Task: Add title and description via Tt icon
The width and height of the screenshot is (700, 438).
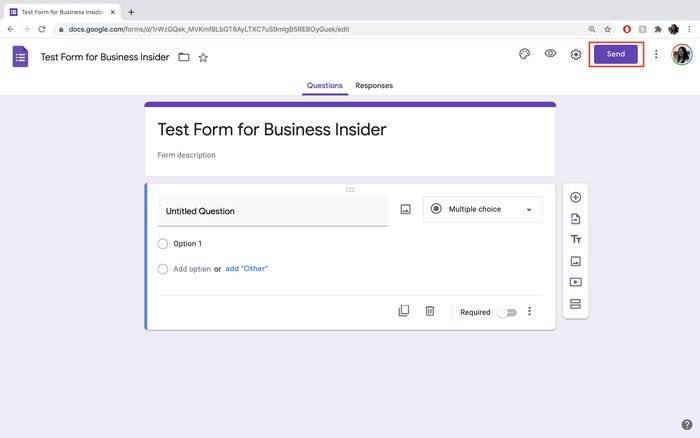Action: click(x=575, y=239)
